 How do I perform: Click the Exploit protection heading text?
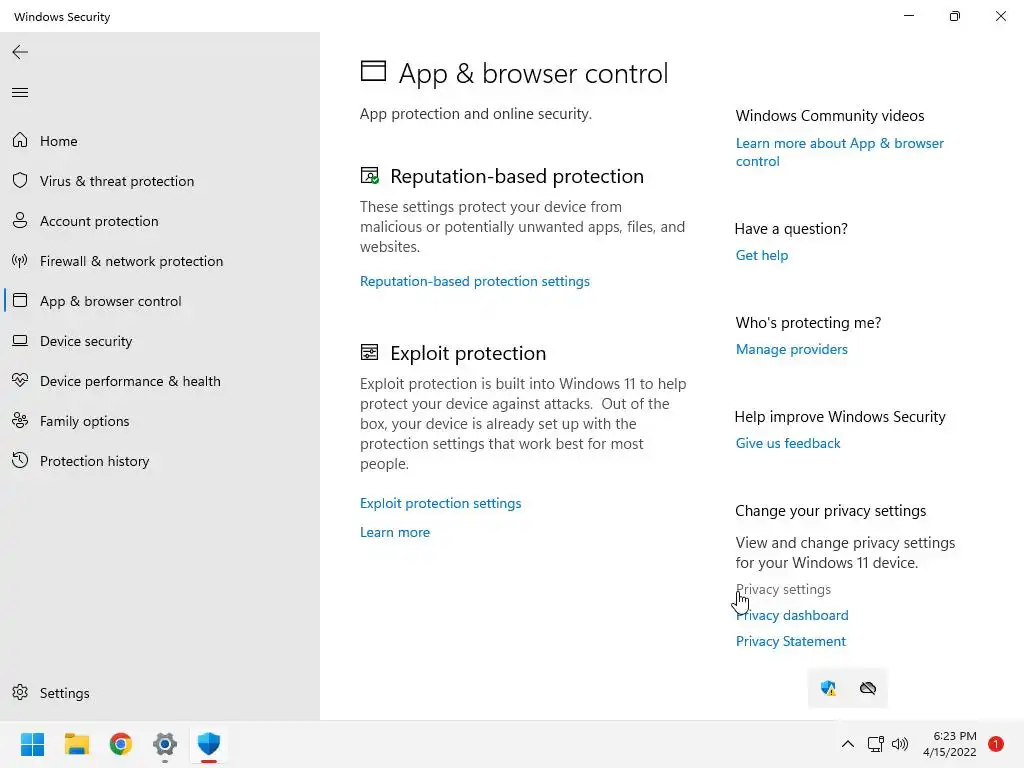468,353
